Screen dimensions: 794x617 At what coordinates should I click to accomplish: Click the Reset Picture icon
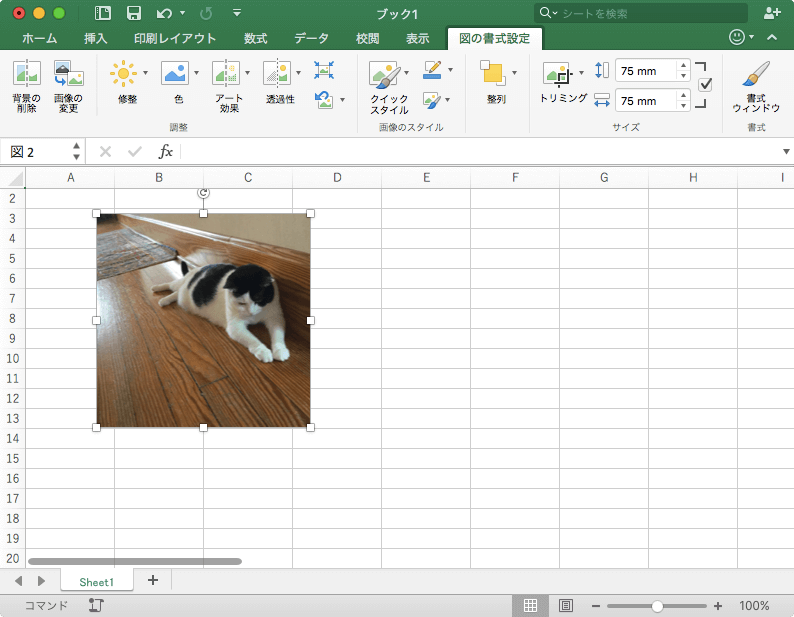324,99
